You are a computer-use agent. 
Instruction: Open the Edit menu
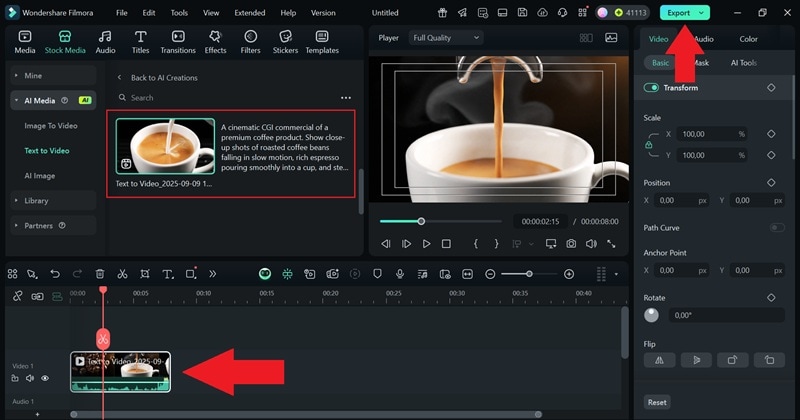click(149, 13)
